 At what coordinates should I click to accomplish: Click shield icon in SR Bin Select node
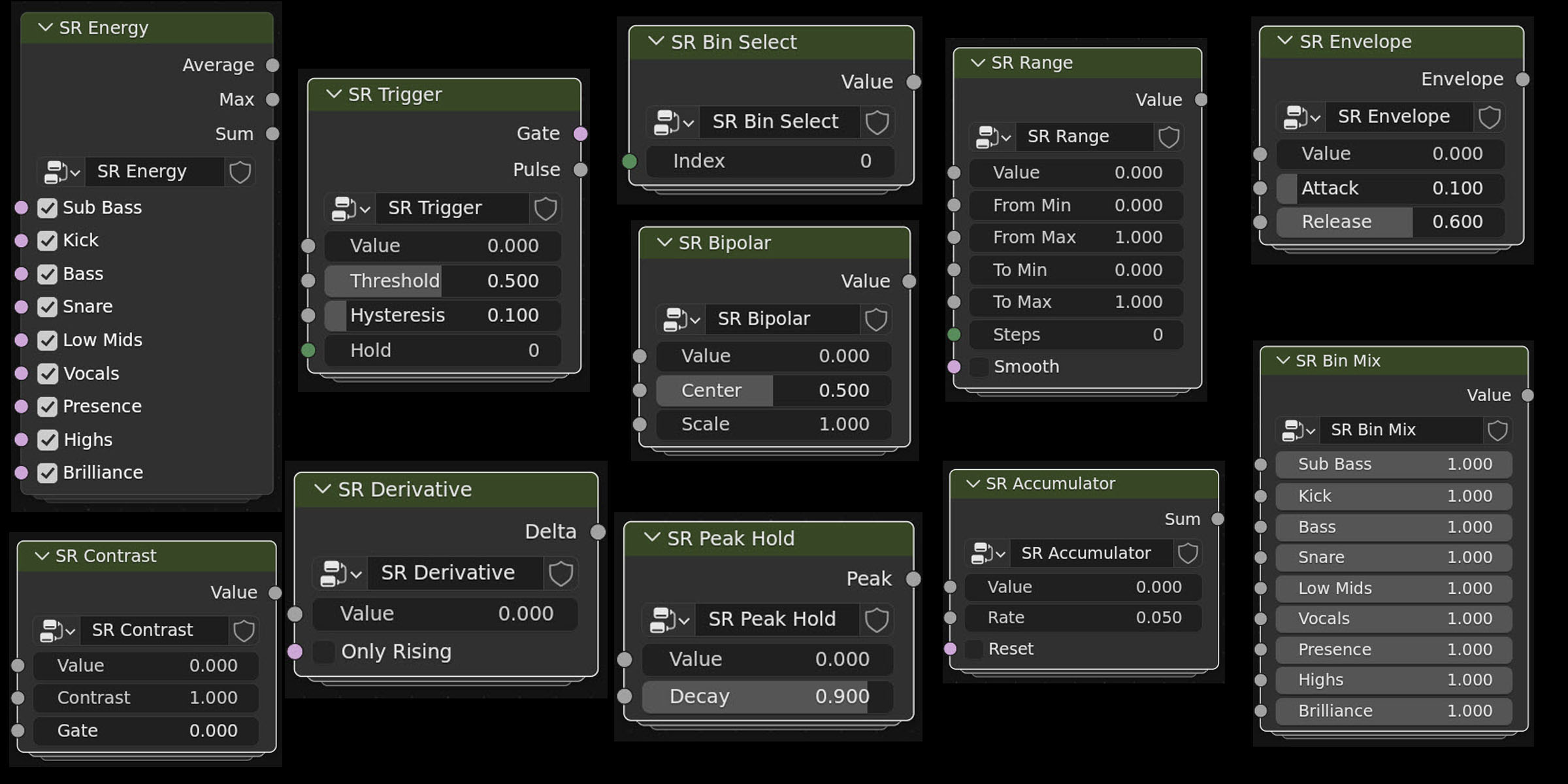(x=877, y=122)
